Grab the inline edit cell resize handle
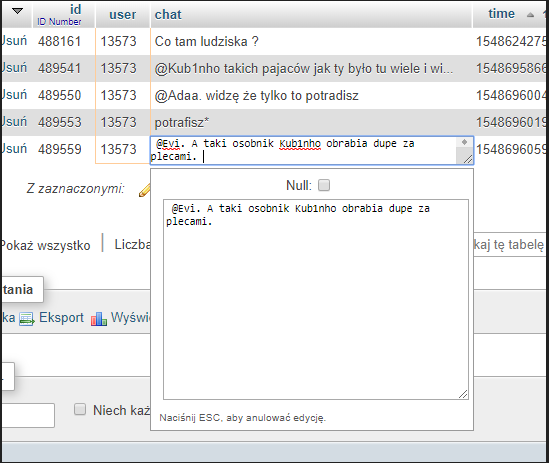Viewport: 549px width, 463px height. [x=468, y=159]
